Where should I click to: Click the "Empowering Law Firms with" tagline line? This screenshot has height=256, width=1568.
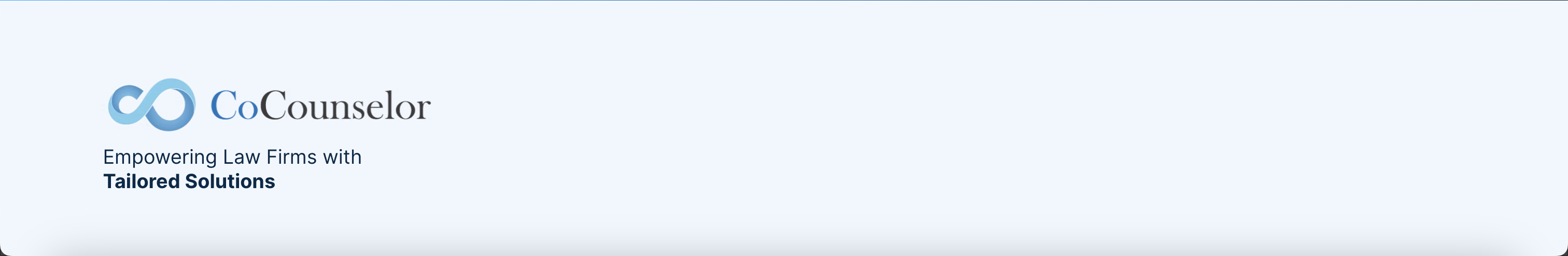pyautogui.click(x=232, y=158)
